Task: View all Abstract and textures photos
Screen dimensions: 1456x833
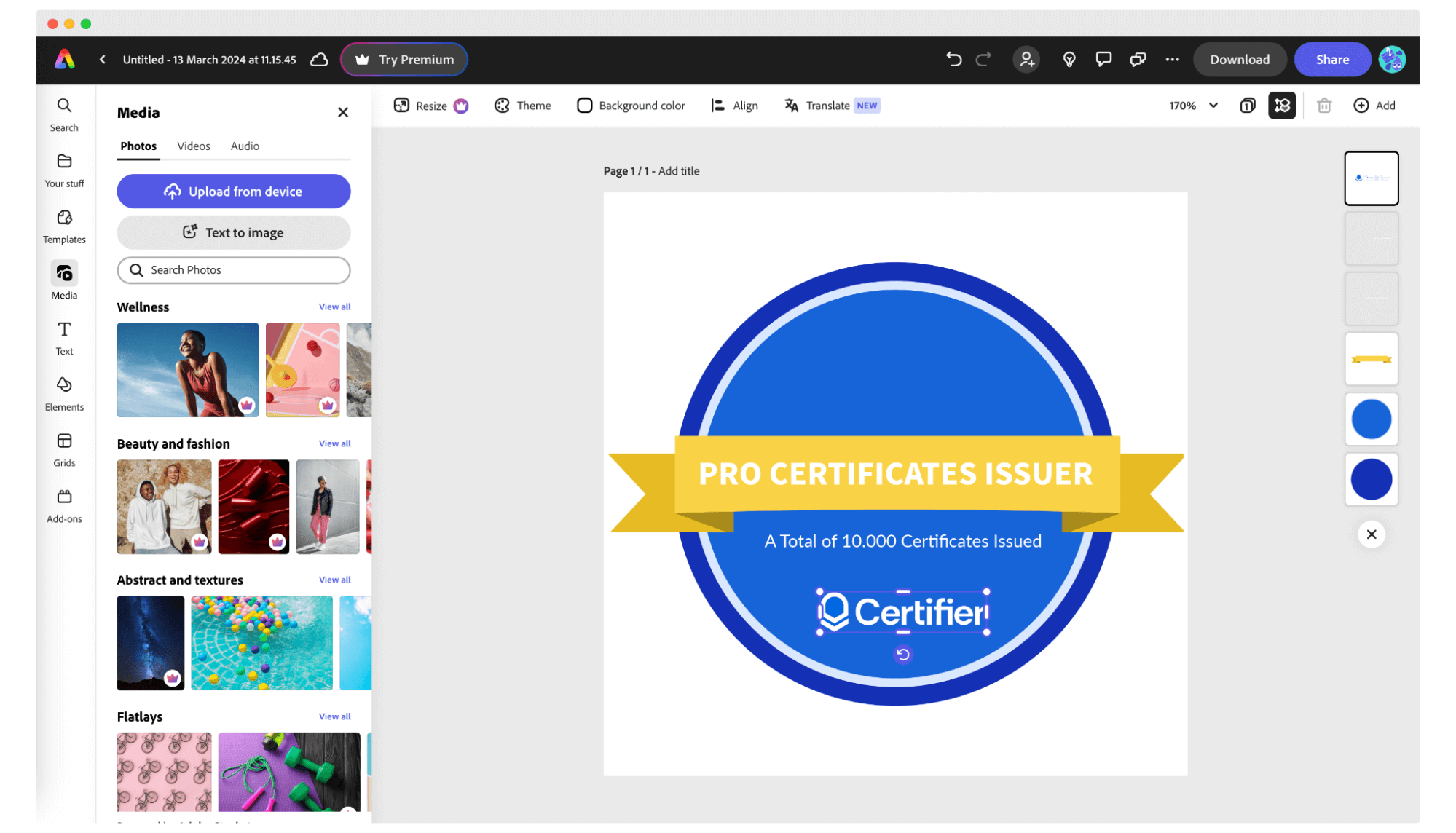Action: (x=334, y=580)
